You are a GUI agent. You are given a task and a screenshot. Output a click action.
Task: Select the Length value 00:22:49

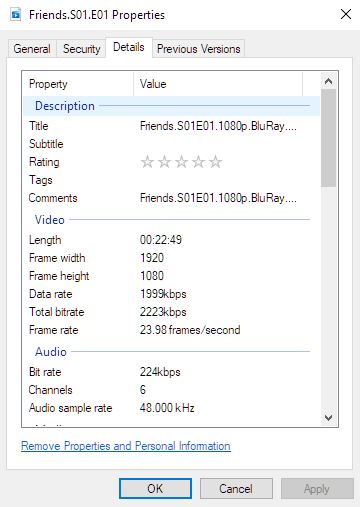point(161,240)
